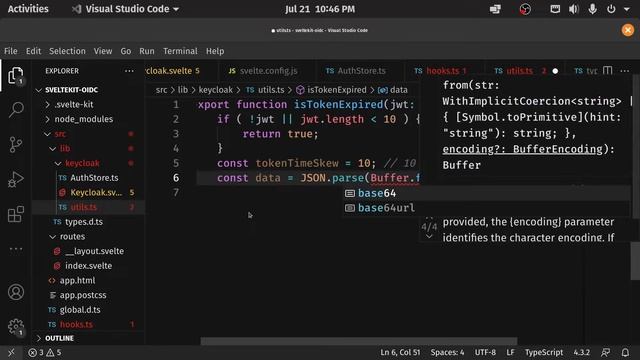This screenshot has height=360, width=640.
Task: Open the microphone indicator in top bar
Action: click(x=592, y=9)
